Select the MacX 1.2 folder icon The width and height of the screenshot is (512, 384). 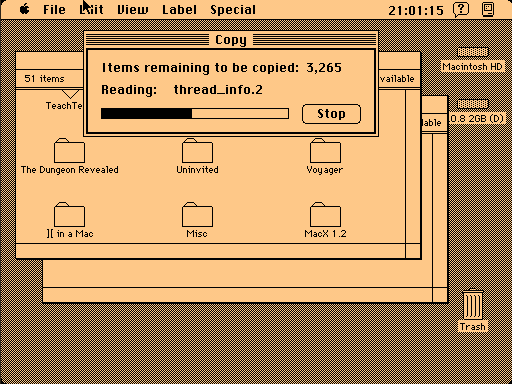pyautogui.click(x=325, y=214)
